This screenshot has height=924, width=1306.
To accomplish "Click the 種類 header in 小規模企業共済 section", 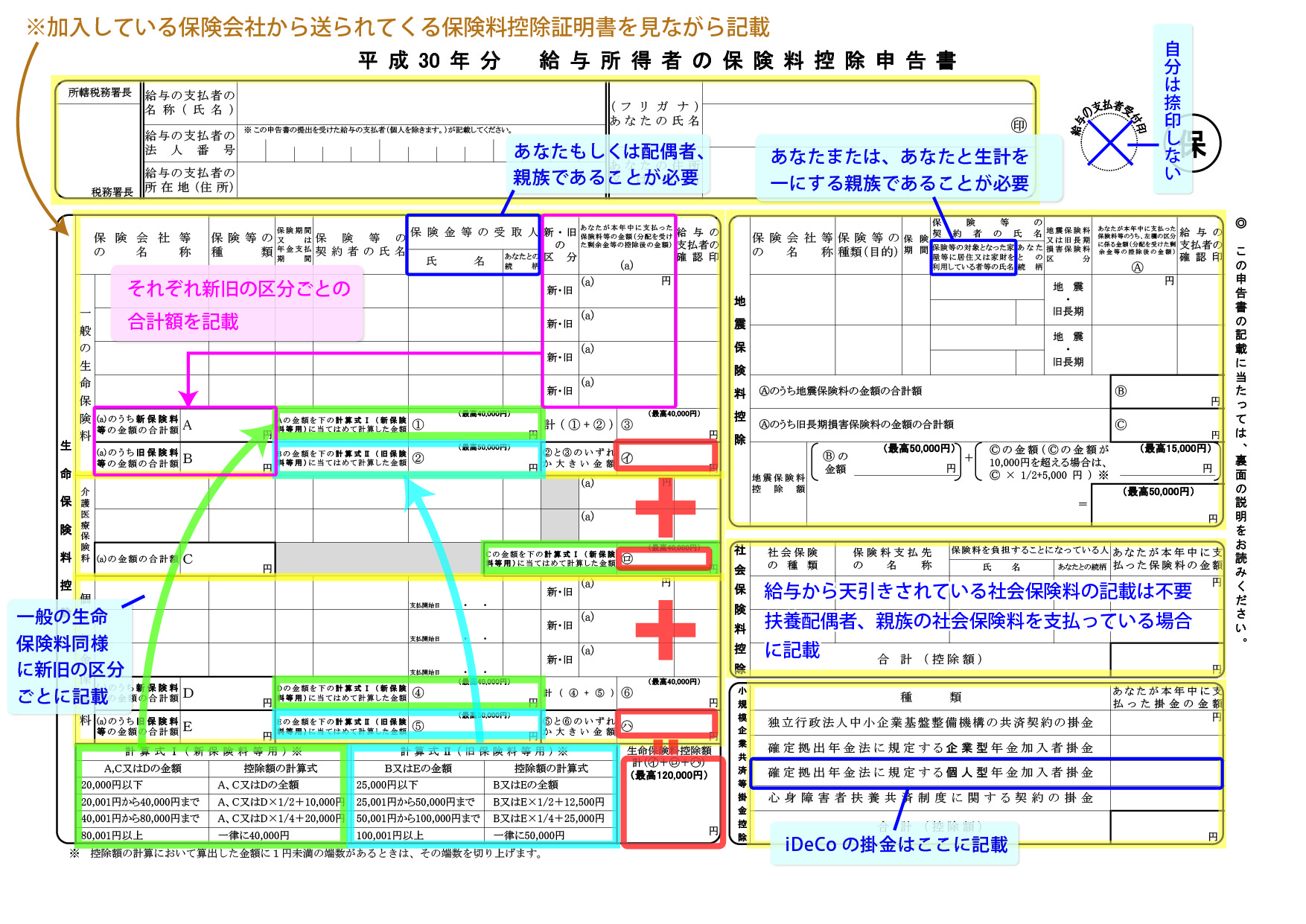I will (931, 698).
